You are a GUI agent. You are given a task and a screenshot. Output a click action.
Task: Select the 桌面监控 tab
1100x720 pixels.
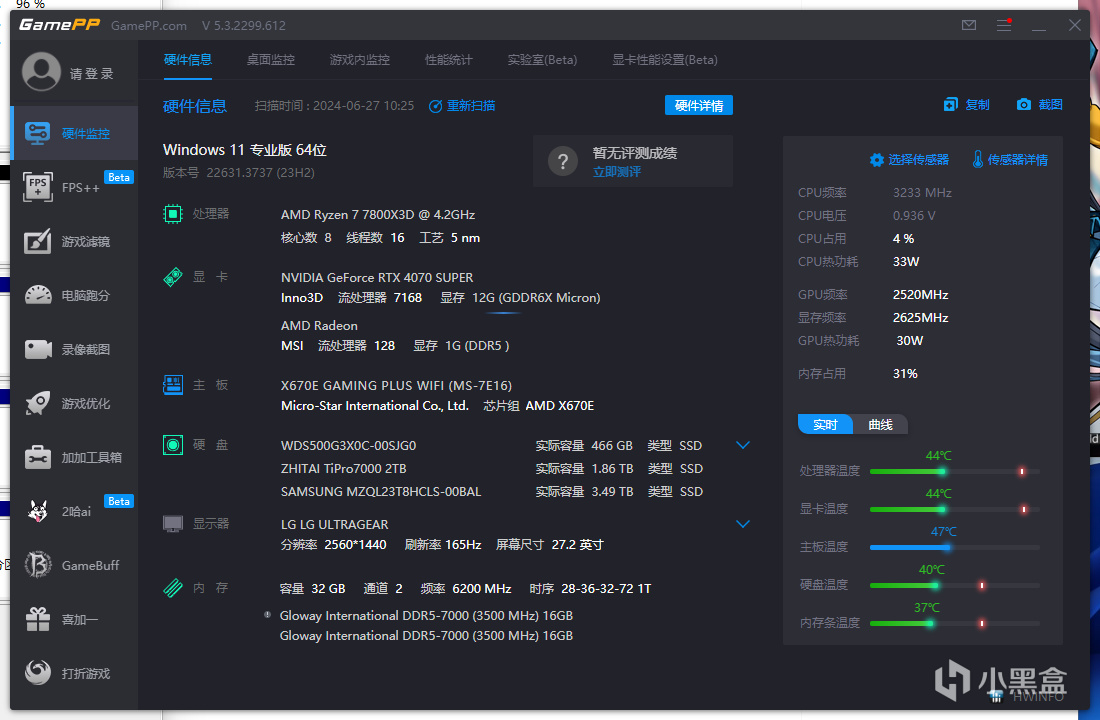[271, 60]
